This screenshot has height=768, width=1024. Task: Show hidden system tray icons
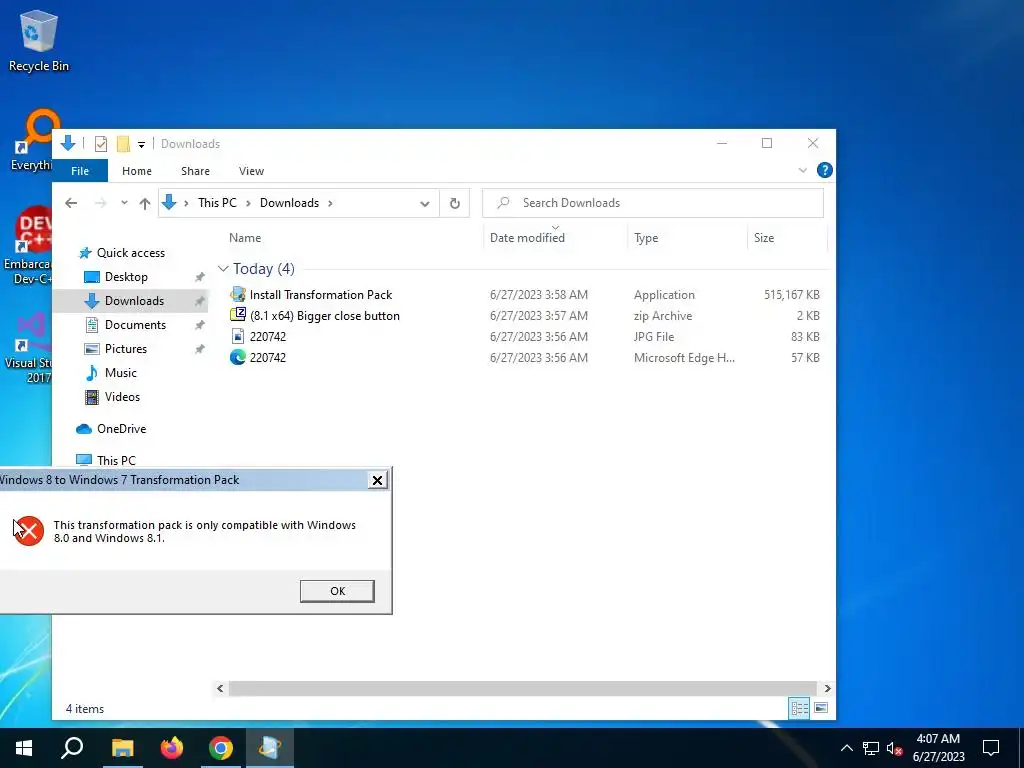click(x=846, y=748)
